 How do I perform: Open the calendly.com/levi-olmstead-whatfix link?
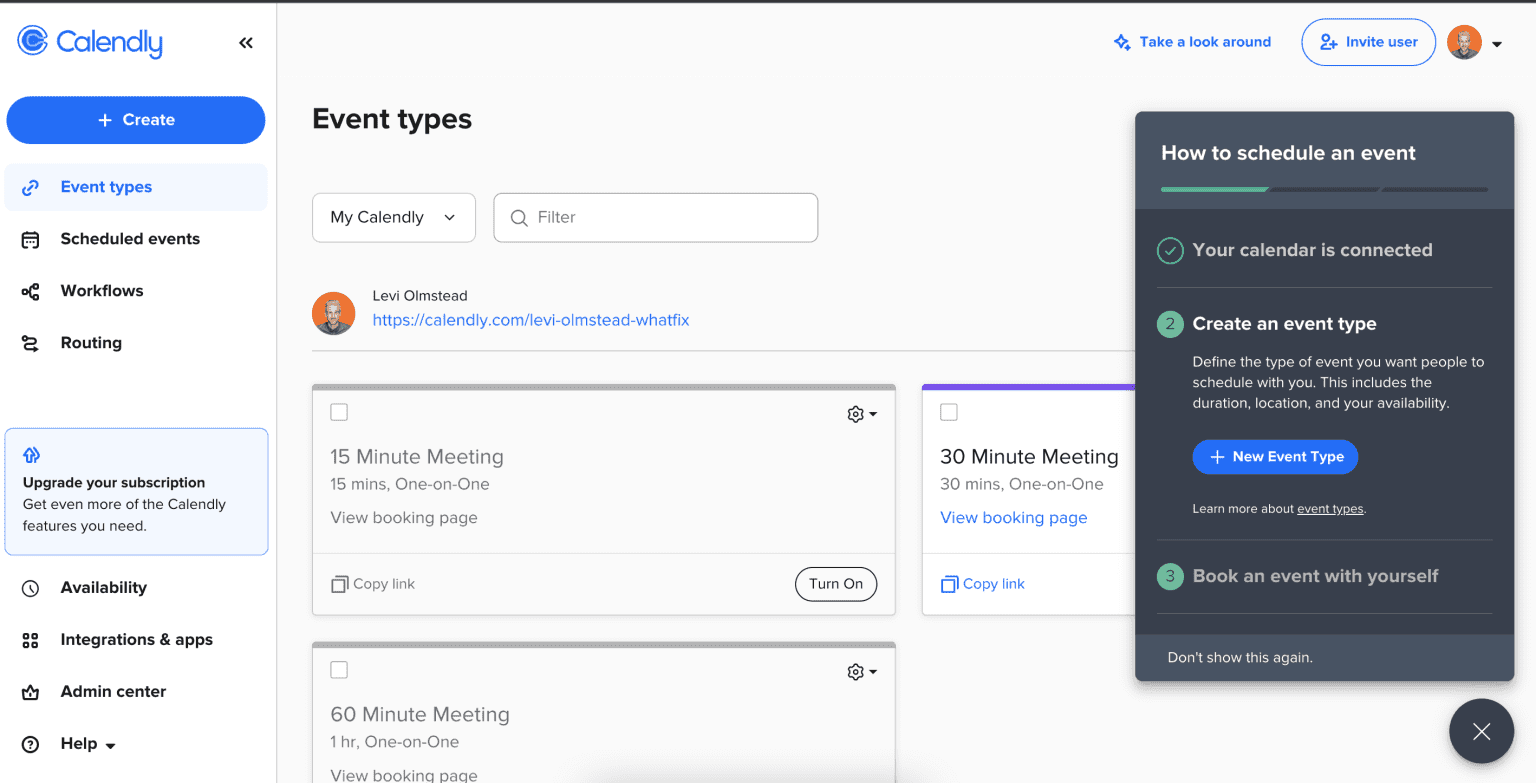click(x=531, y=321)
